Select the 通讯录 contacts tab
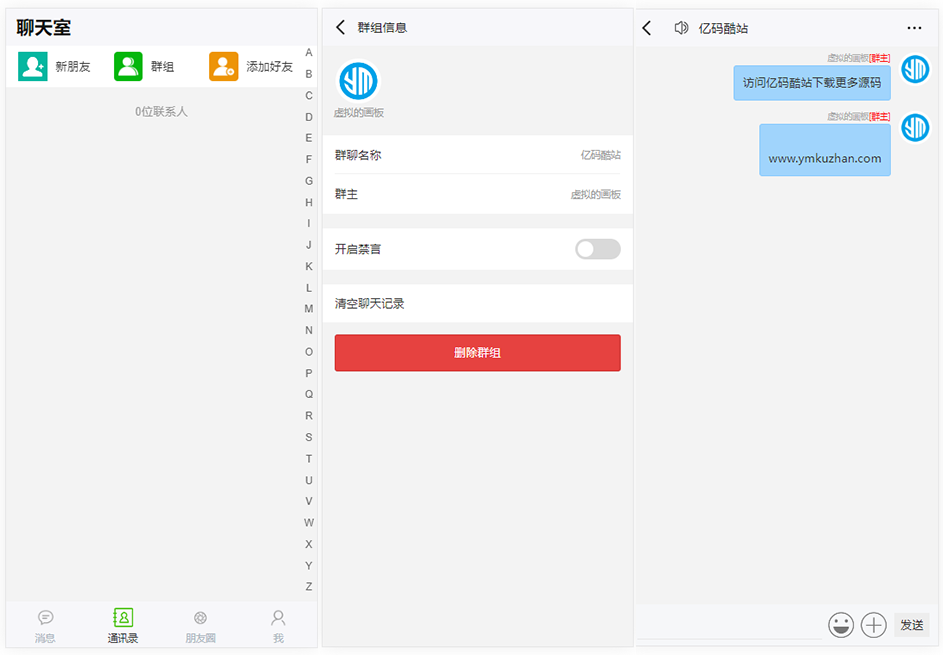The width and height of the screenshot is (943, 655). click(123, 626)
